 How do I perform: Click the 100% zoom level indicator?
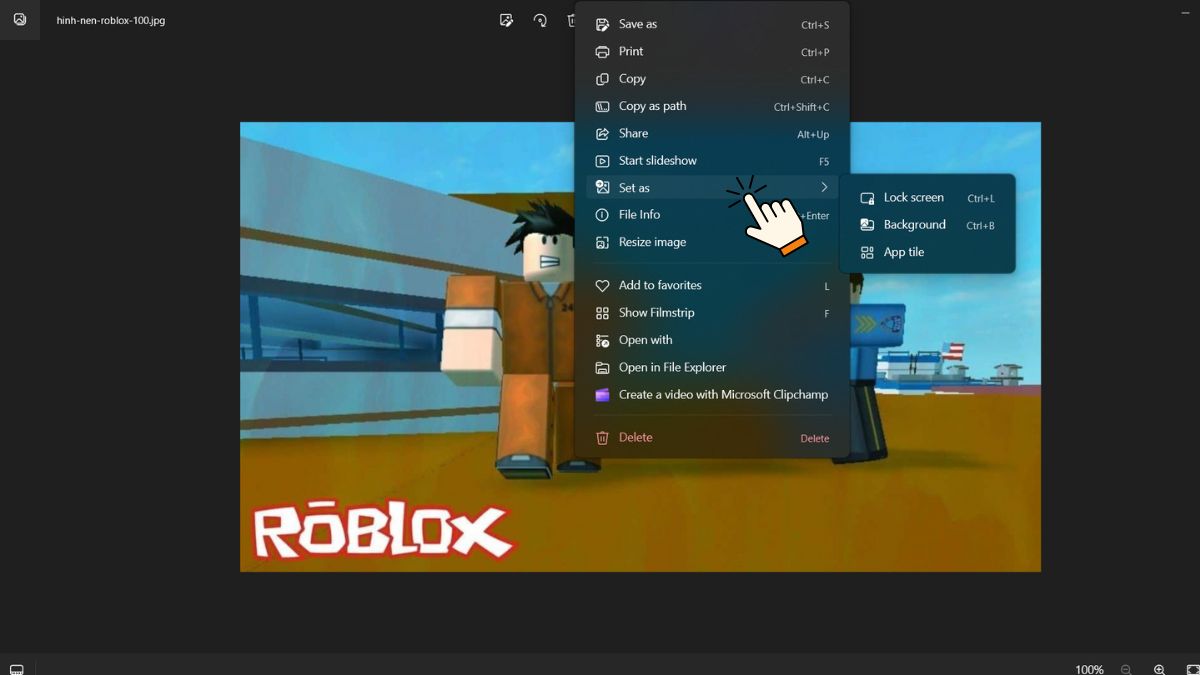point(1089,669)
